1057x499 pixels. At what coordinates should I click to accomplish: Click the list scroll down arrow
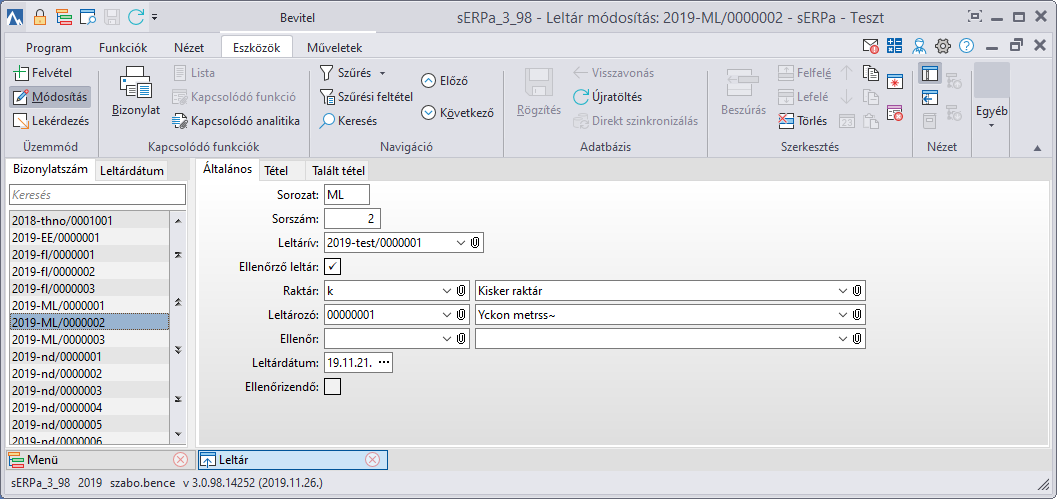178,434
